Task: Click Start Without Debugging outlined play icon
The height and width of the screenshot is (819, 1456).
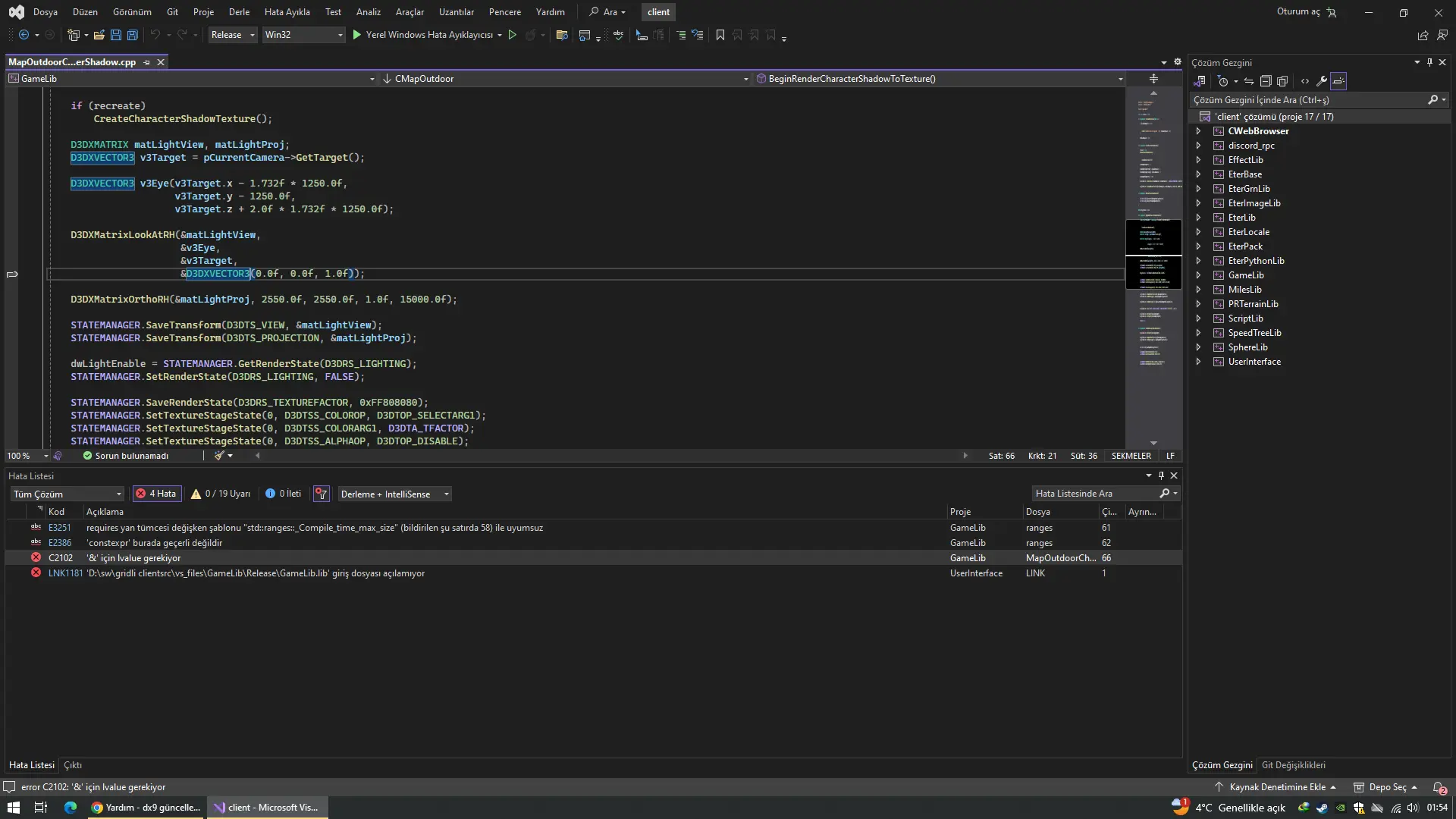Action: [513, 35]
